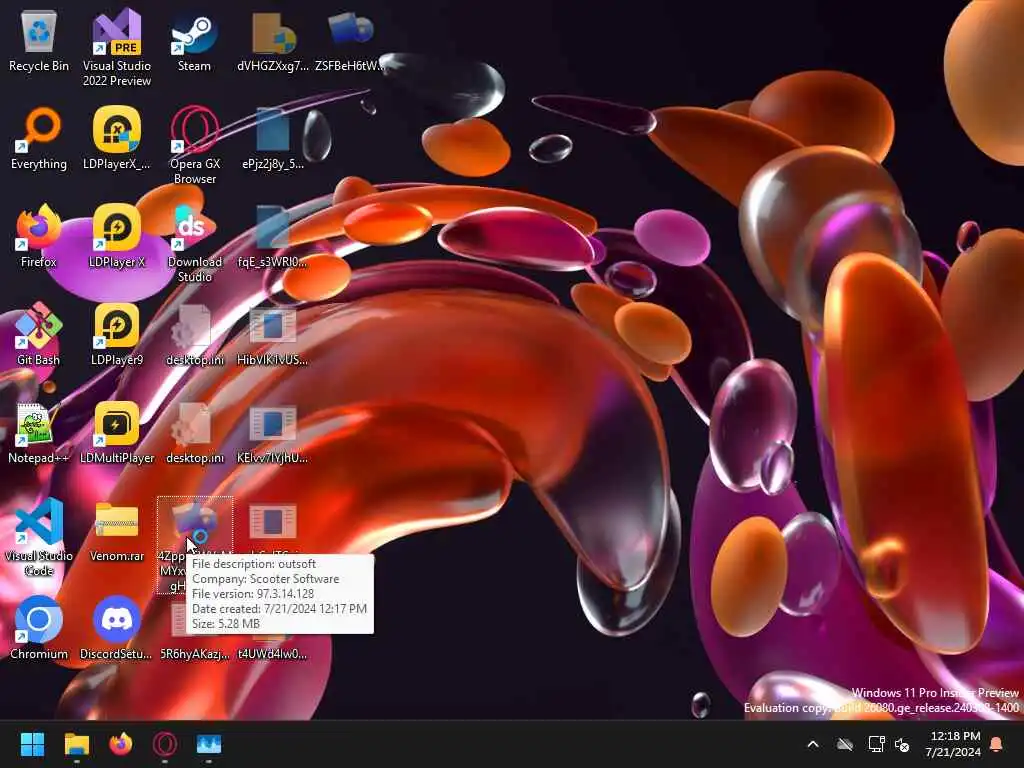The height and width of the screenshot is (768, 1024).
Task: Open the Windows Start menu
Action: click(x=32, y=744)
